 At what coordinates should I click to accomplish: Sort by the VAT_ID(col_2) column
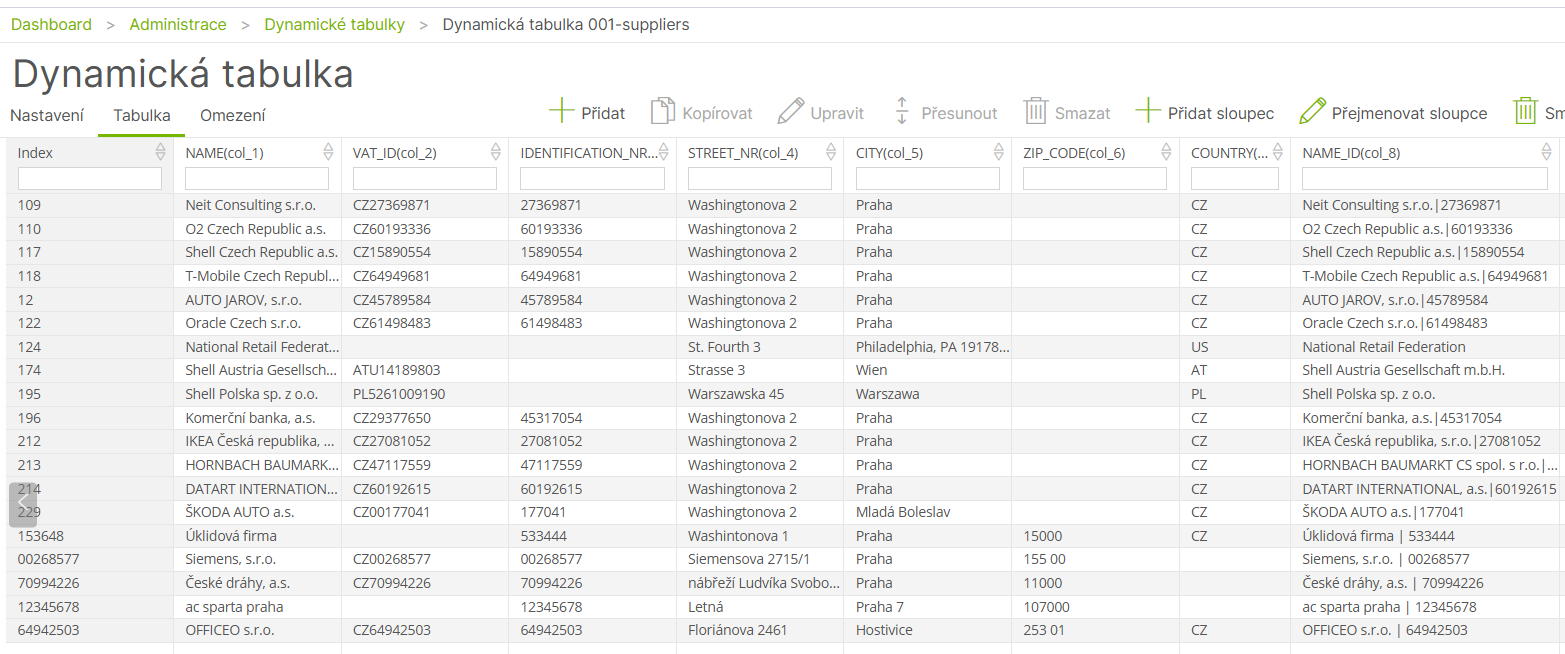496,152
